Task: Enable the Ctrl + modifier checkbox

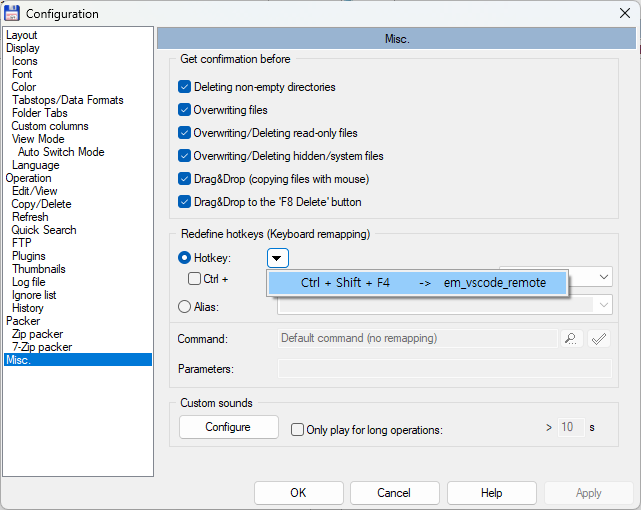Action: pyautogui.click(x=195, y=279)
